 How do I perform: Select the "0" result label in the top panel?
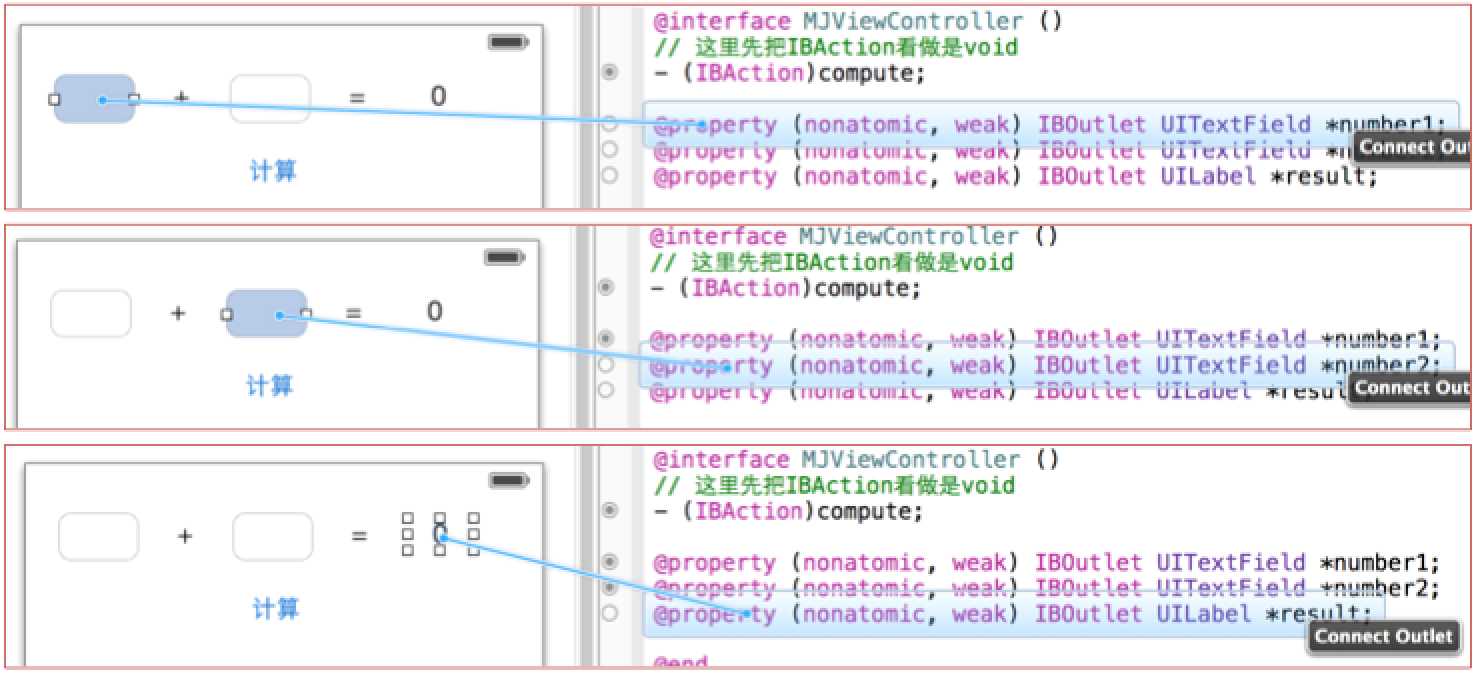(x=438, y=97)
